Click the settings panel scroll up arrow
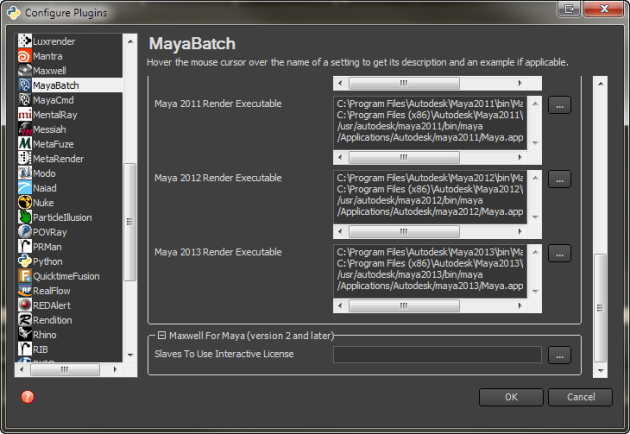630x434 pixels. [600, 84]
